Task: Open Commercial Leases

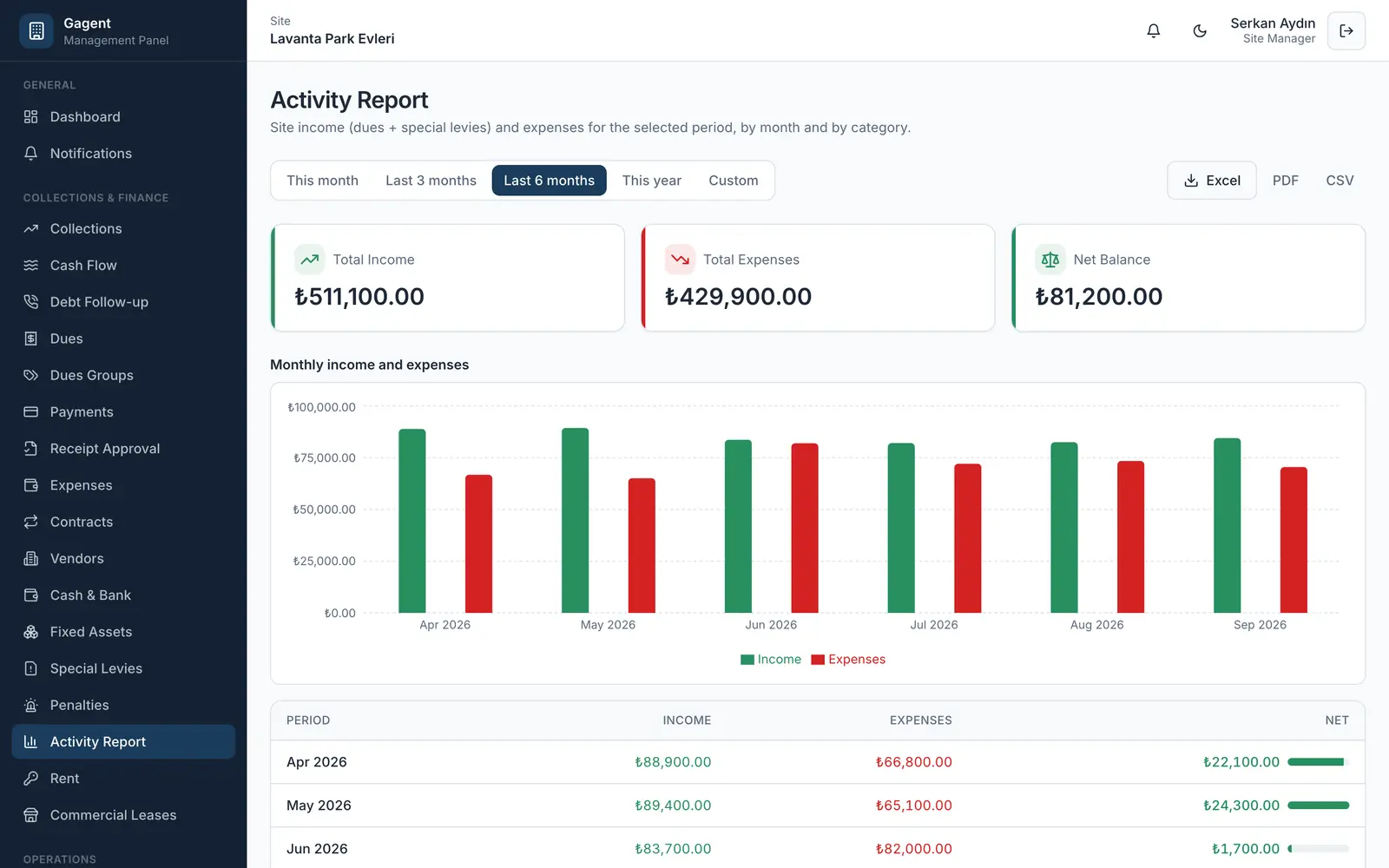Action: pyautogui.click(x=123, y=815)
